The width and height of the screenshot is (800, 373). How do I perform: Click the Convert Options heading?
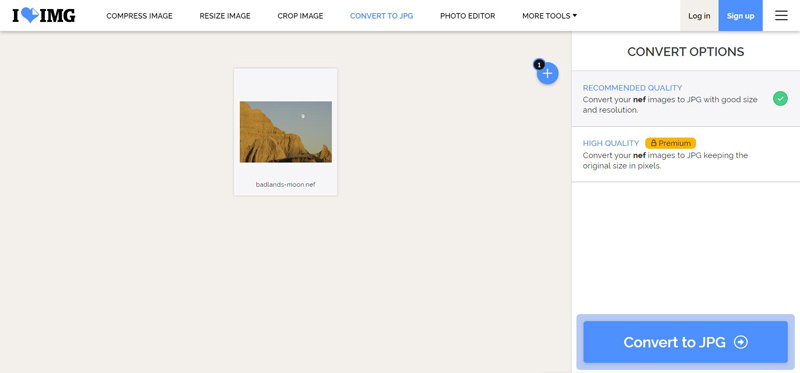point(685,52)
